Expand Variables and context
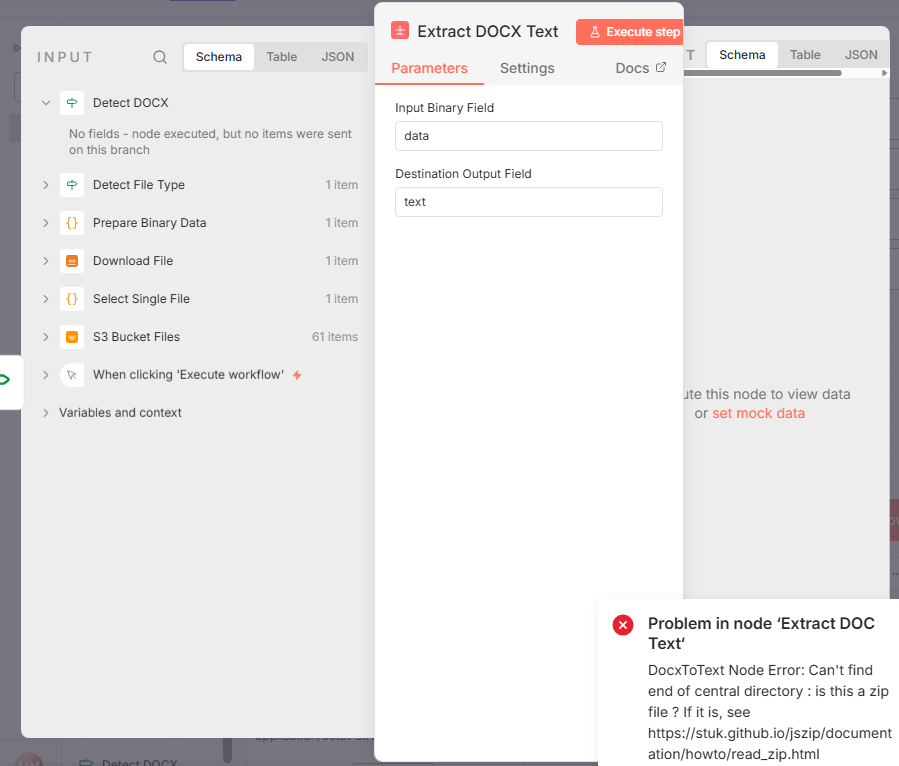Viewport: 899px width, 766px height. (46, 413)
